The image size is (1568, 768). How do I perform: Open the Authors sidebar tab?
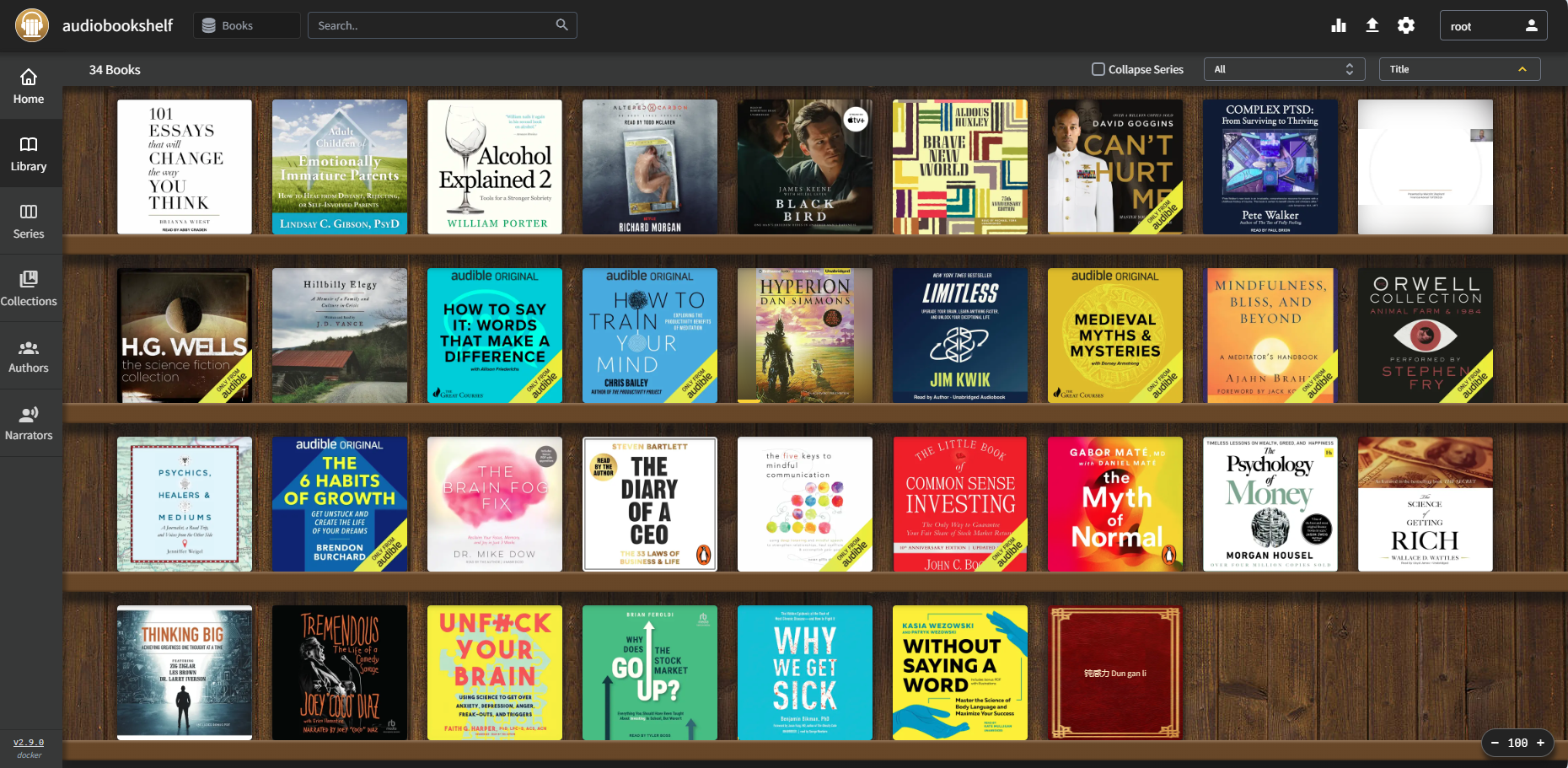29,356
